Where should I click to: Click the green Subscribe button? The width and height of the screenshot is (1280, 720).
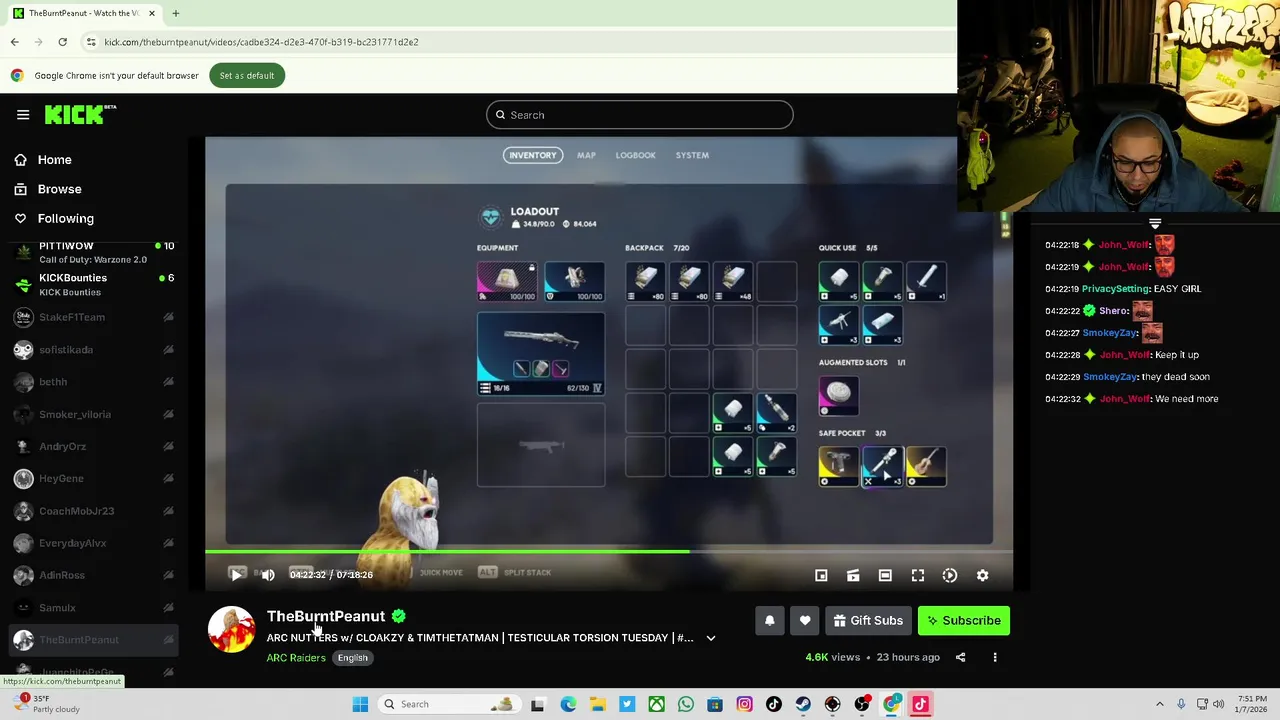[x=964, y=621]
